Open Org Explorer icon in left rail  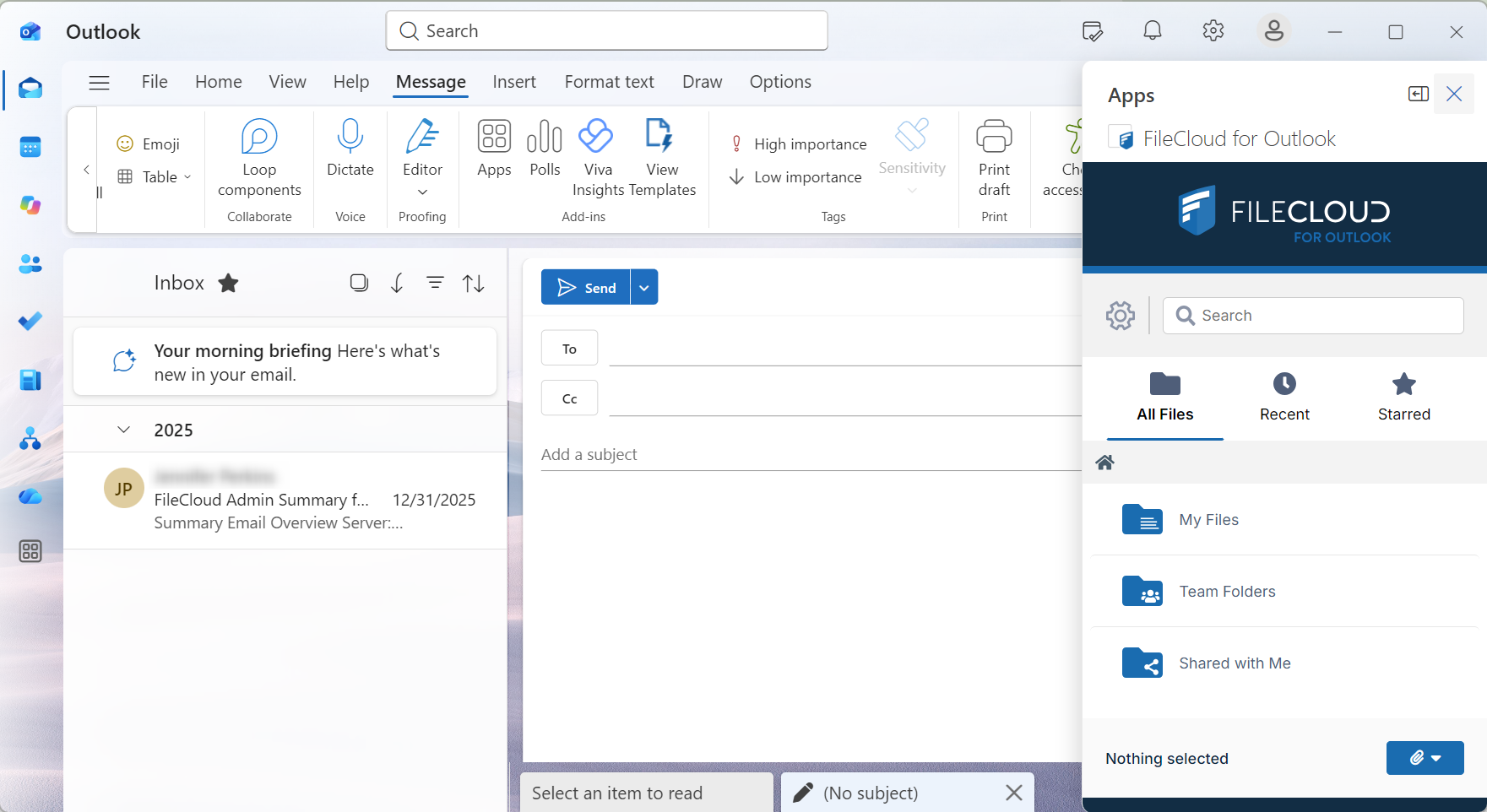tap(30, 438)
